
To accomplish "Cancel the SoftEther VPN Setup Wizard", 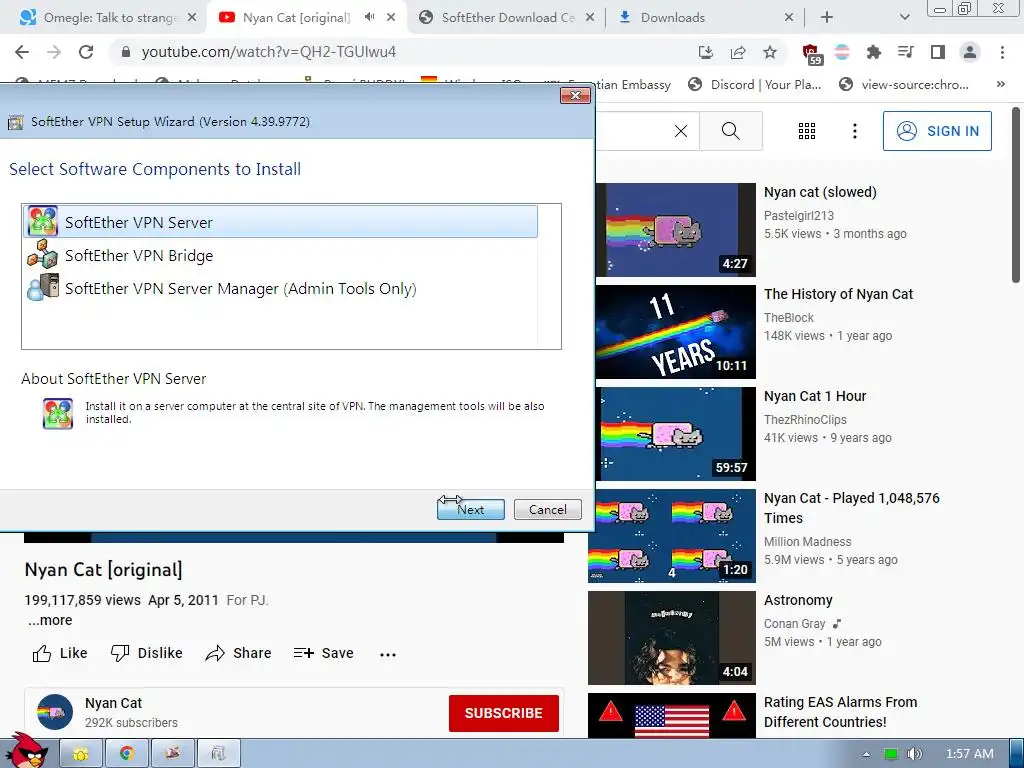I will [x=547, y=509].
